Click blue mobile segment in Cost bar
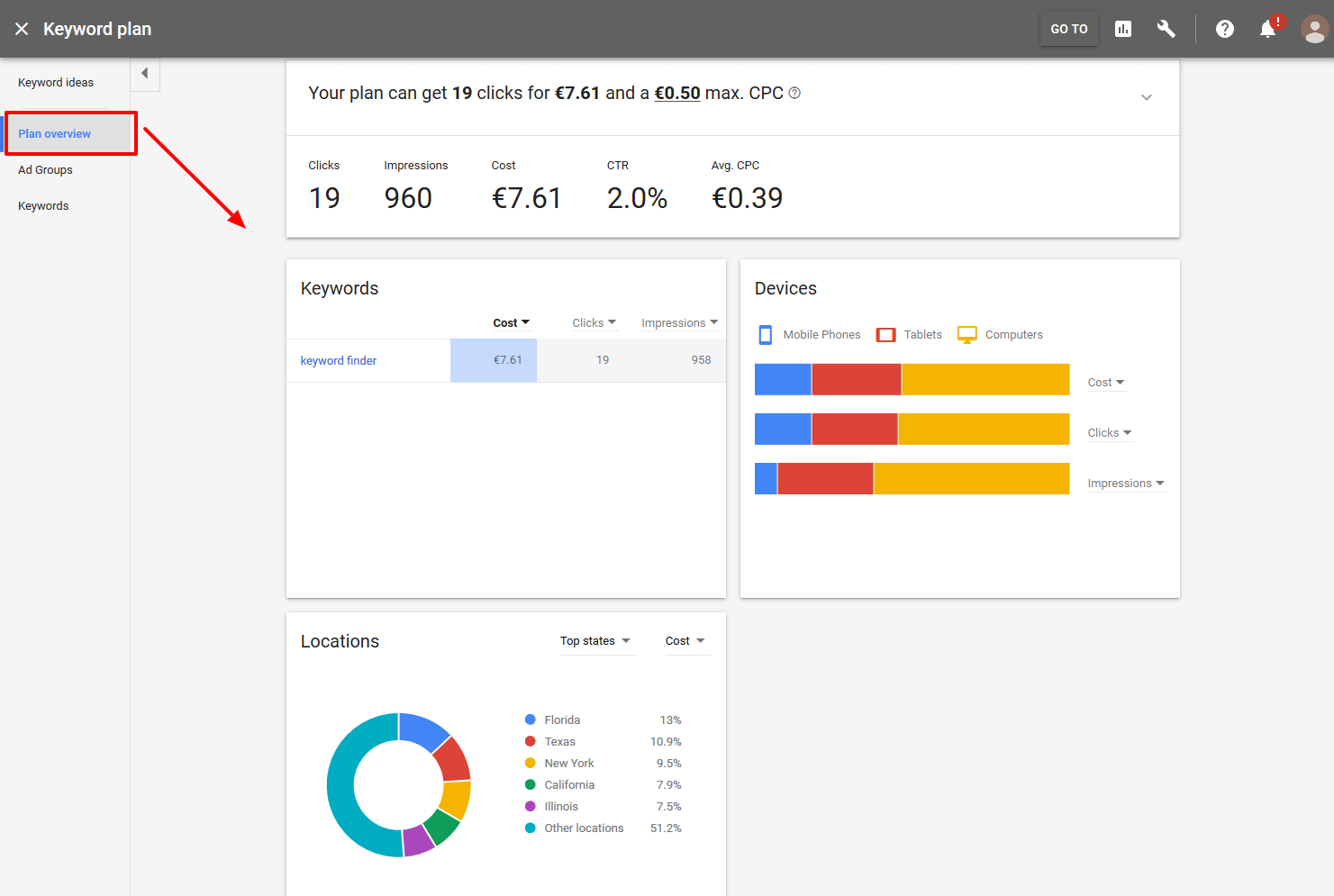Image resolution: width=1334 pixels, height=896 pixels. pyautogui.click(x=783, y=380)
